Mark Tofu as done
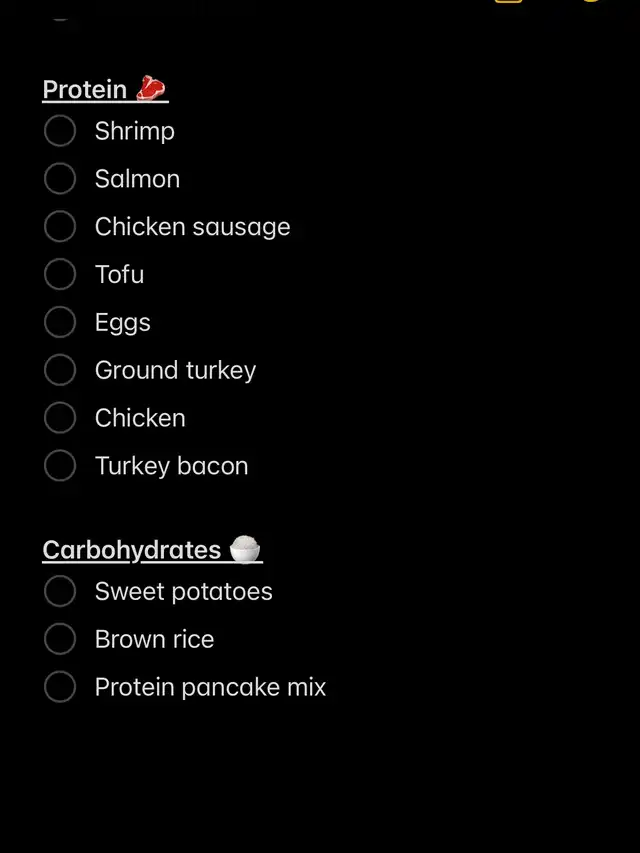 (x=60, y=274)
